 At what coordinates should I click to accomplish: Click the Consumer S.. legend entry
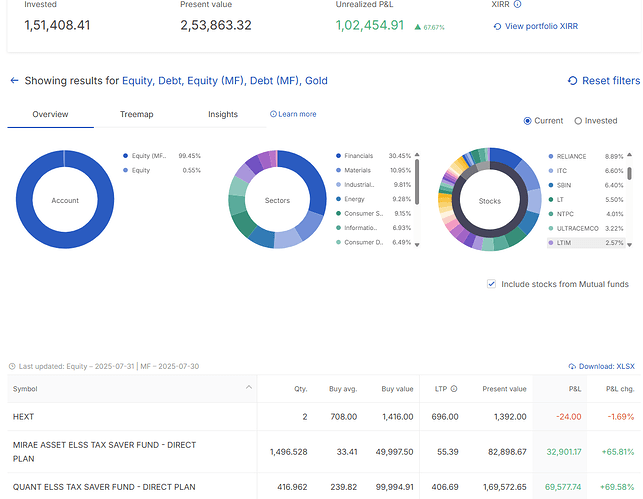tap(373, 214)
